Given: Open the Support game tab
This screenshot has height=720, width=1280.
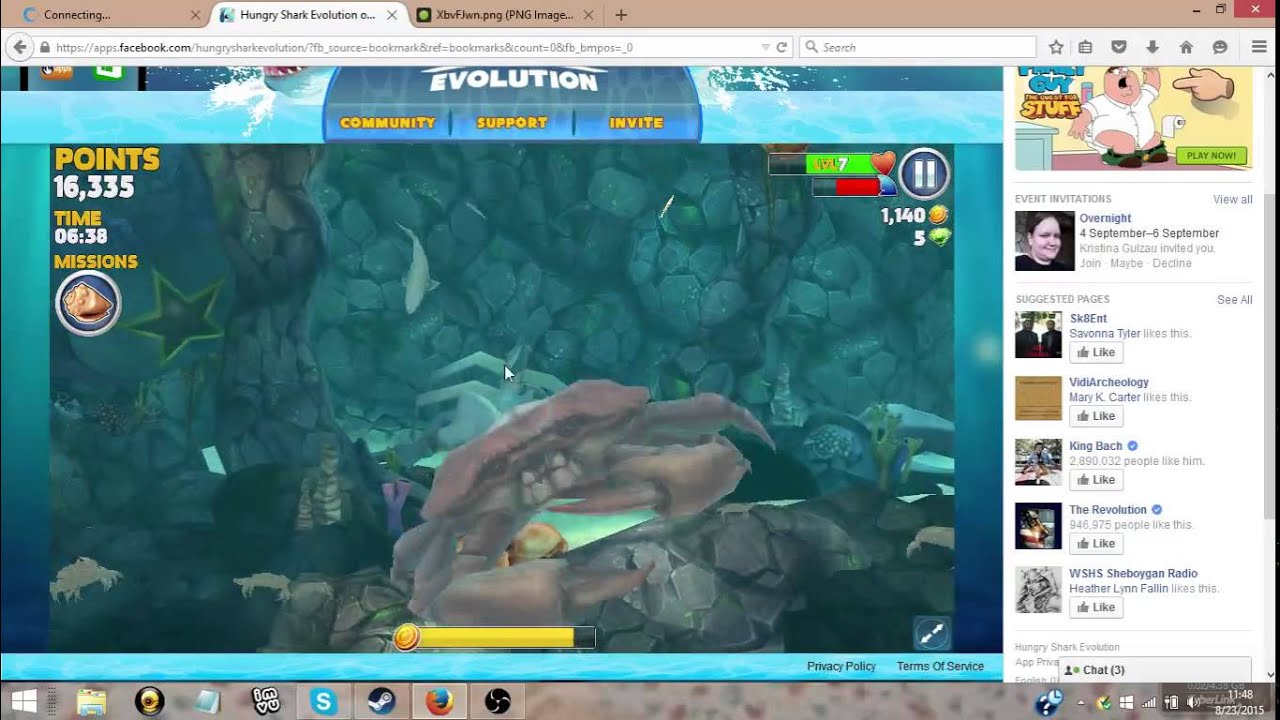Looking at the screenshot, I should (x=512, y=123).
